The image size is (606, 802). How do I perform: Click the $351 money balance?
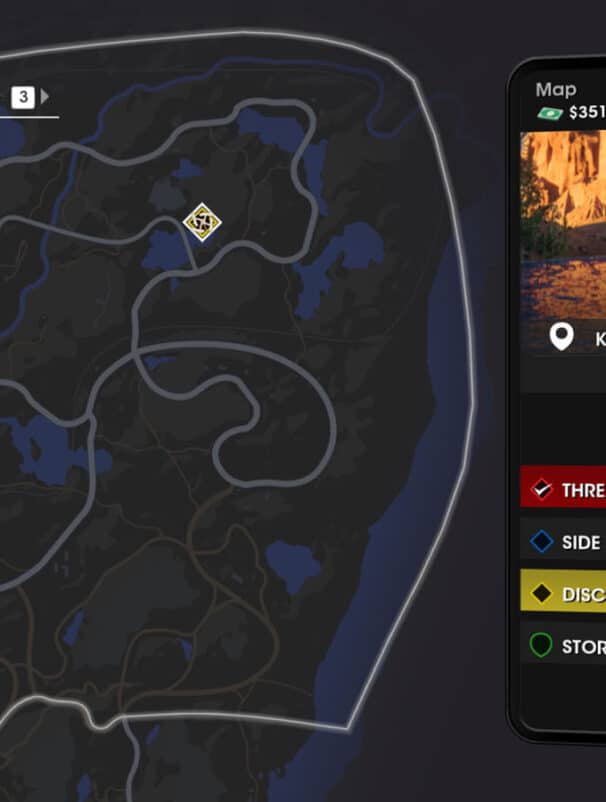pos(587,112)
